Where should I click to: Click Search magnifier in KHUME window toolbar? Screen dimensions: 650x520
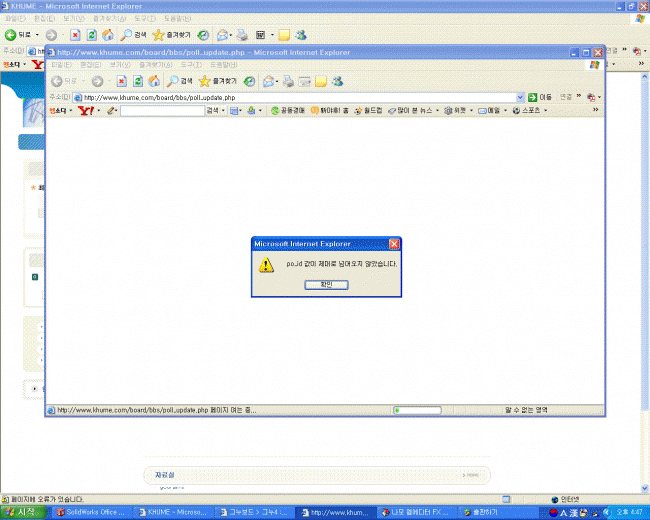pos(126,35)
